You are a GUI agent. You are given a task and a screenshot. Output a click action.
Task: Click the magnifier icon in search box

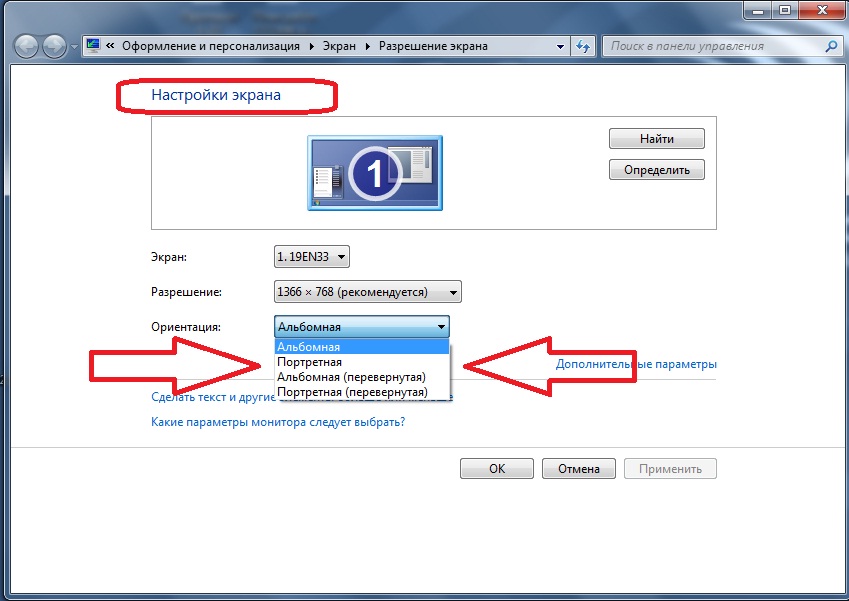[830, 46]
